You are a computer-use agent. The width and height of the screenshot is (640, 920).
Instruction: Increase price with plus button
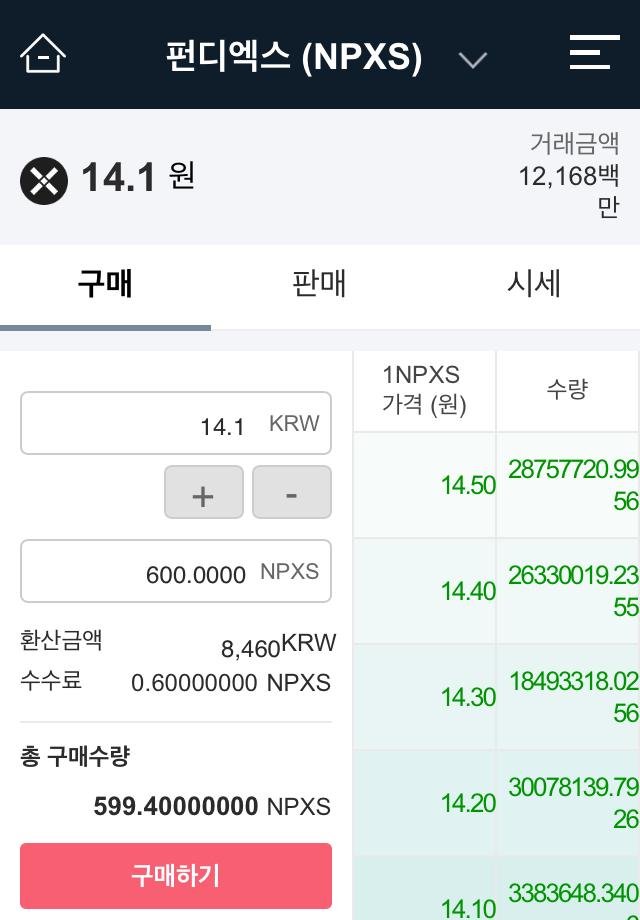click(204, 493)
